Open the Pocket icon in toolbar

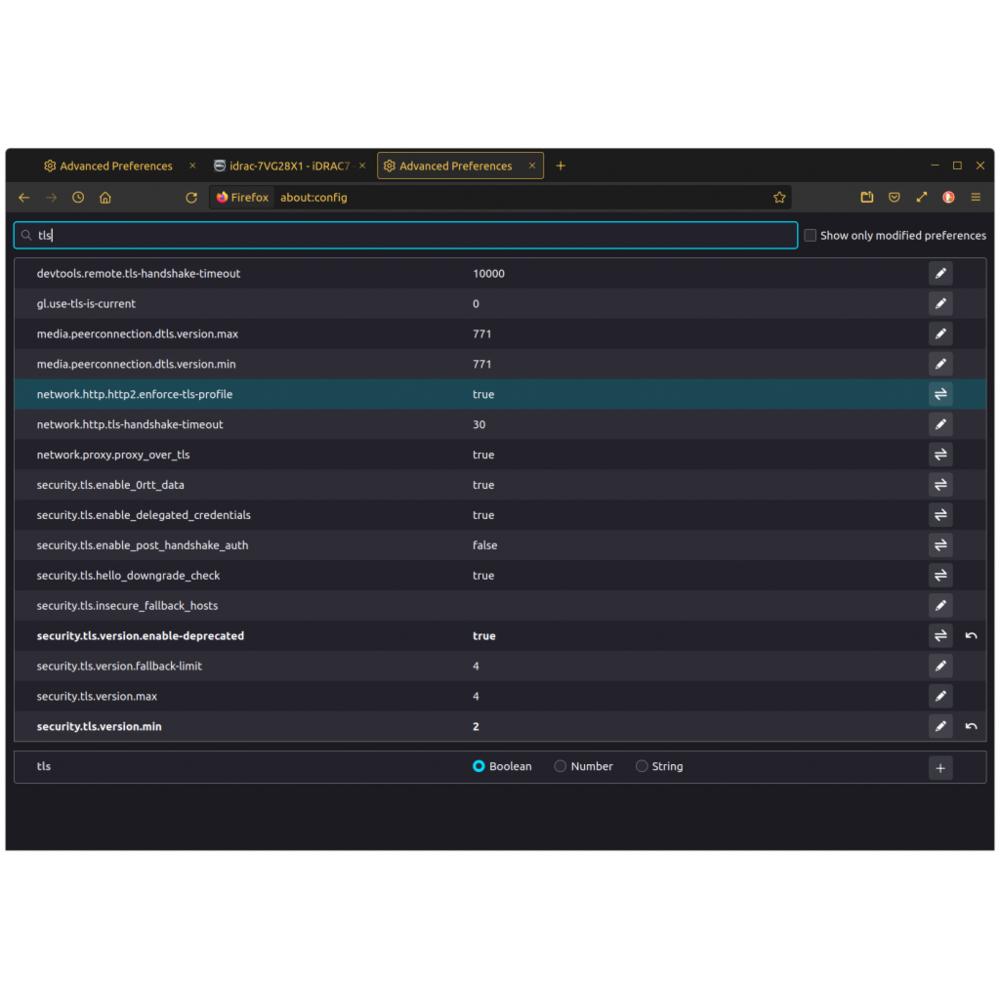pos(894,198)
